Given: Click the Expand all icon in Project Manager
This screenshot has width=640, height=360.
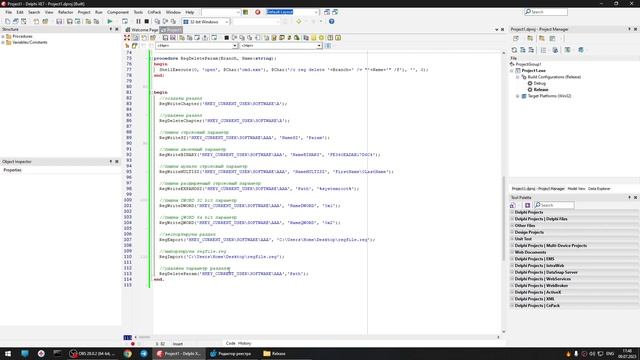Looking at the screenshot, I should [522, 50].
